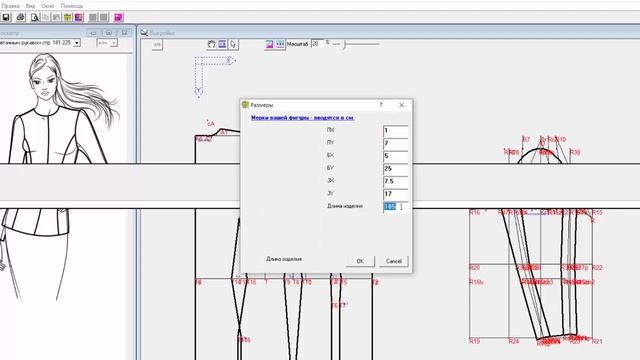Close the Размеры dialog with X
The width and height of the screenshot is (640, 360).
402,105
